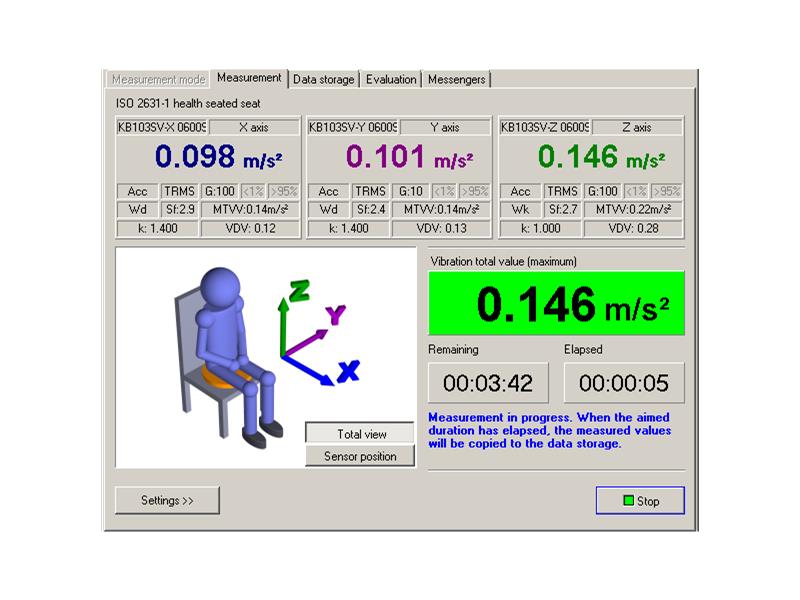Screen dimensions: 800x600
Task: Open the Evaluation tab
Action: pyautogui.click(x=391, y=80)
